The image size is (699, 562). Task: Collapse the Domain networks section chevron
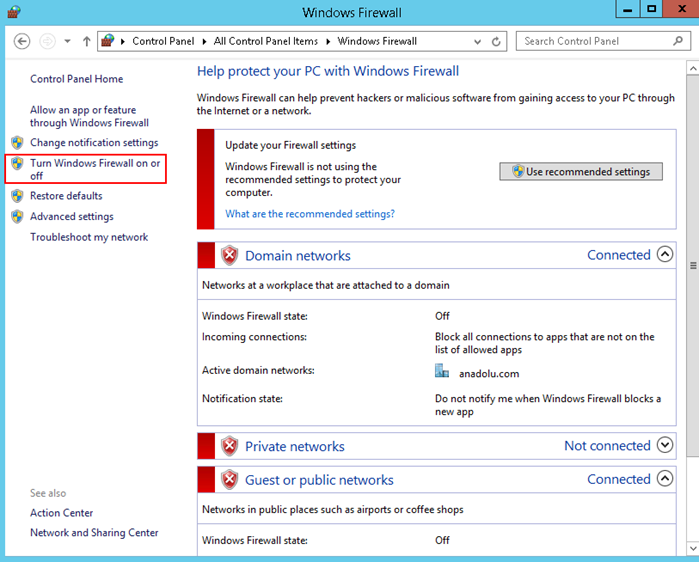click(x=665, y=254)
